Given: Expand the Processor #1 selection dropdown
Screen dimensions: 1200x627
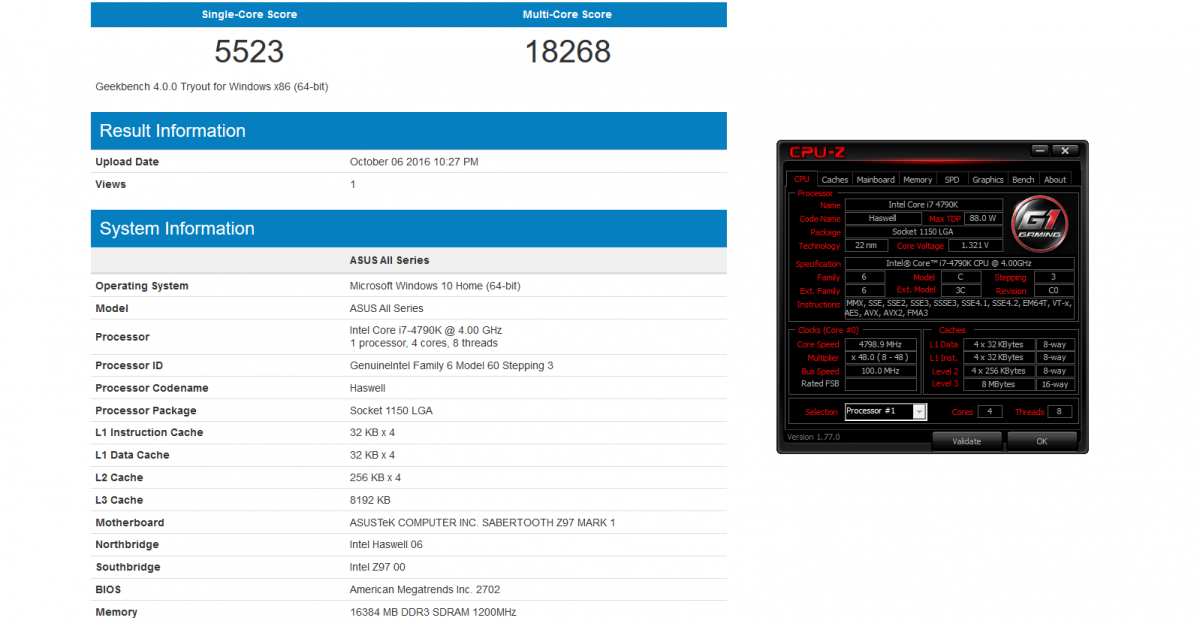Looking at the screenshot, I should [886, 411].
